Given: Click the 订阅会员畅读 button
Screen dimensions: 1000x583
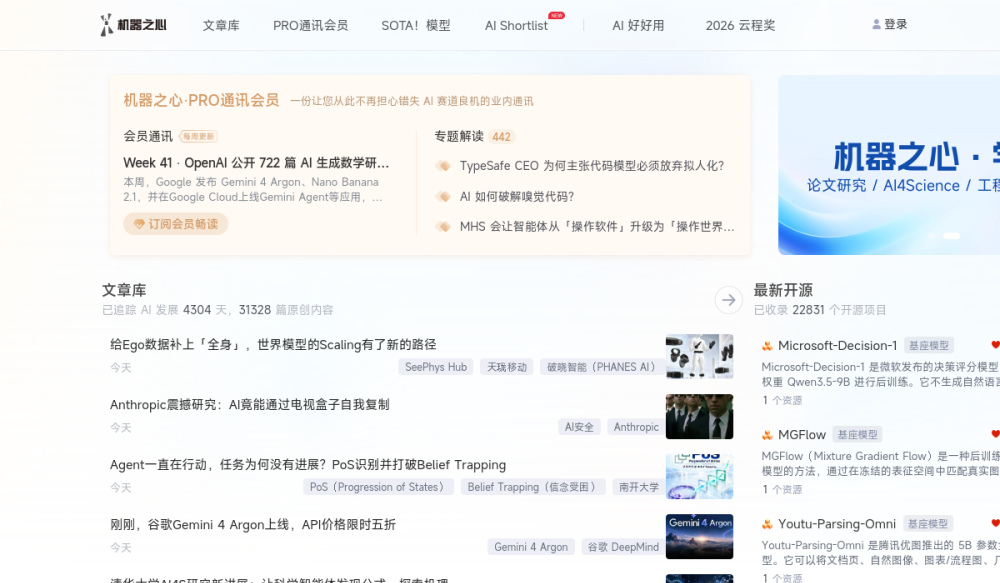Looking at the screenshot, I should click(x=176, y=224).
